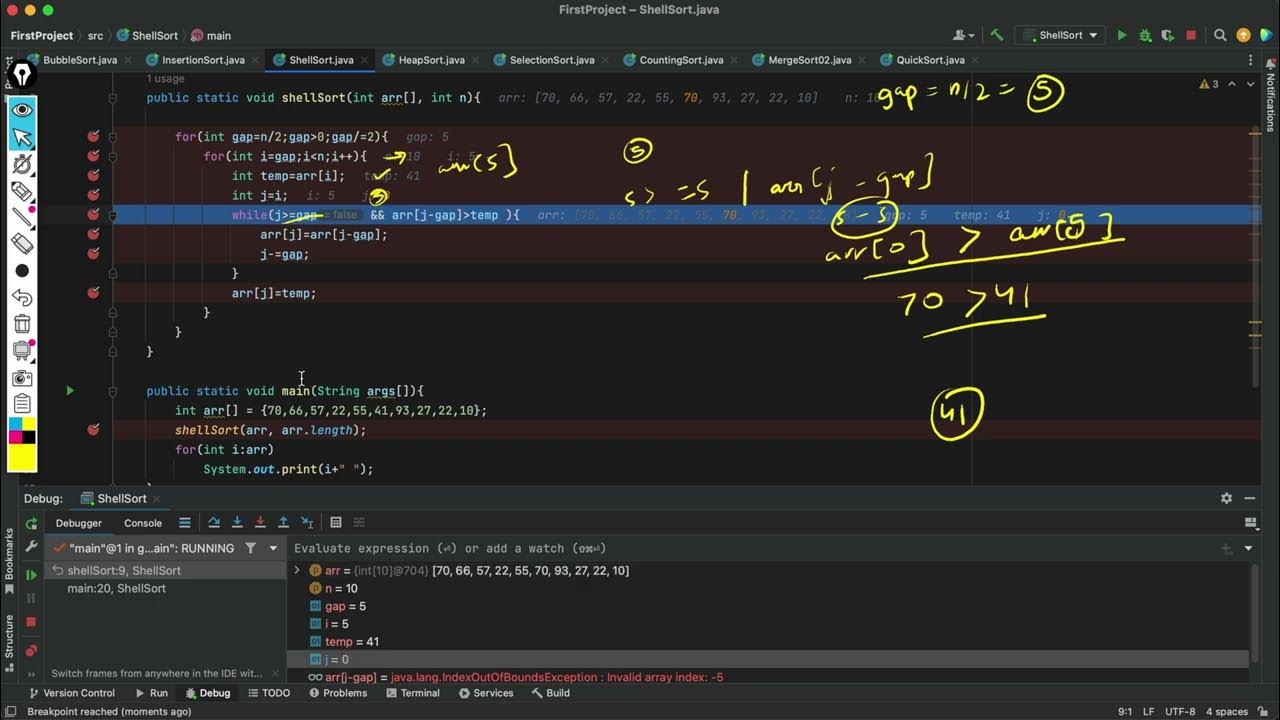Select the arrow pointer annotation tool

22,137
